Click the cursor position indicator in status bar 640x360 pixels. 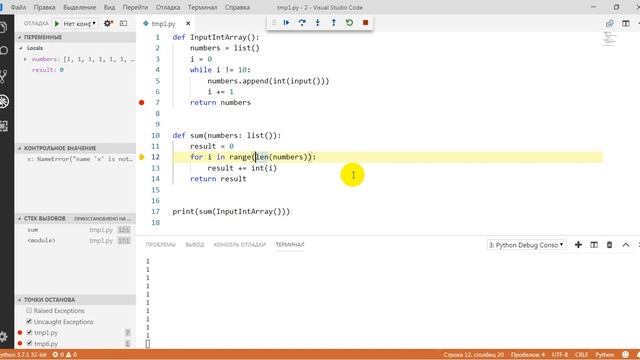473,355
